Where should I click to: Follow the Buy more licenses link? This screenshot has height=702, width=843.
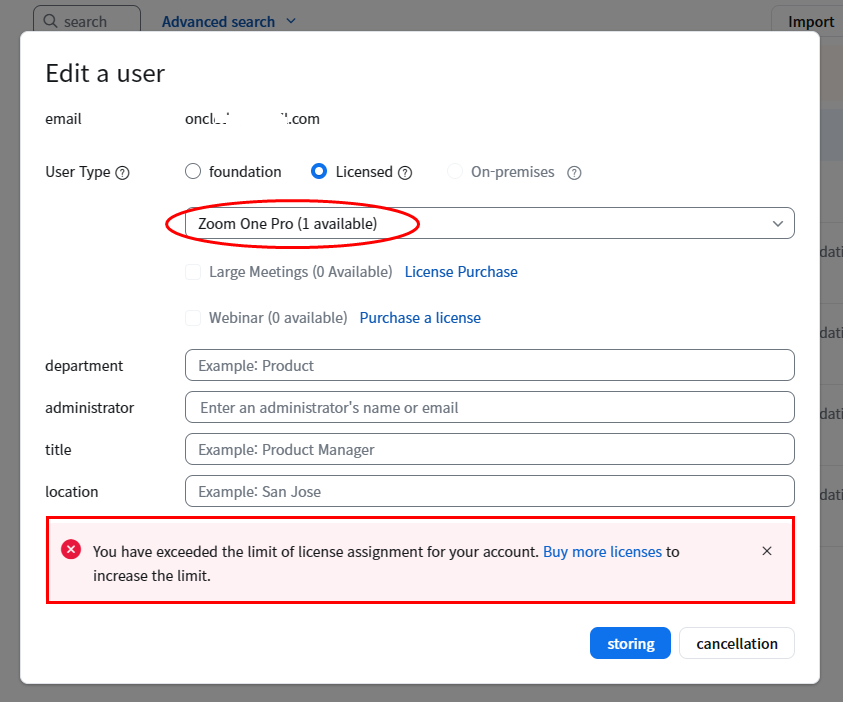pyautogui.click(x=602, y=551)
